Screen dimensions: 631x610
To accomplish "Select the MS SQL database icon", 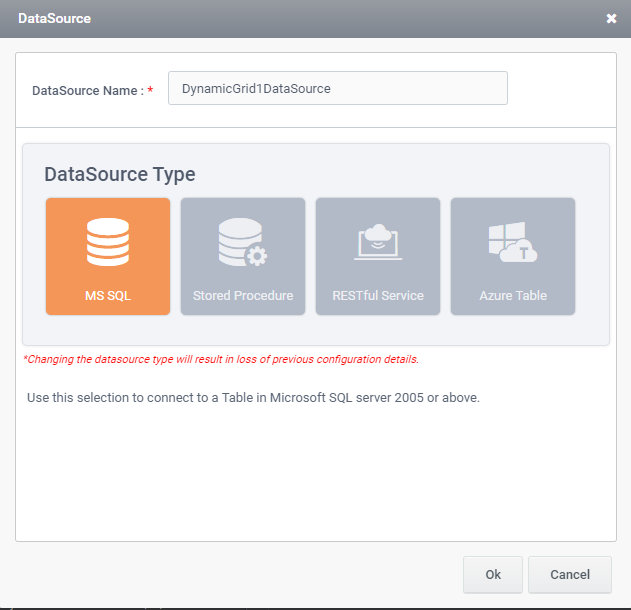I will (108, 242).
